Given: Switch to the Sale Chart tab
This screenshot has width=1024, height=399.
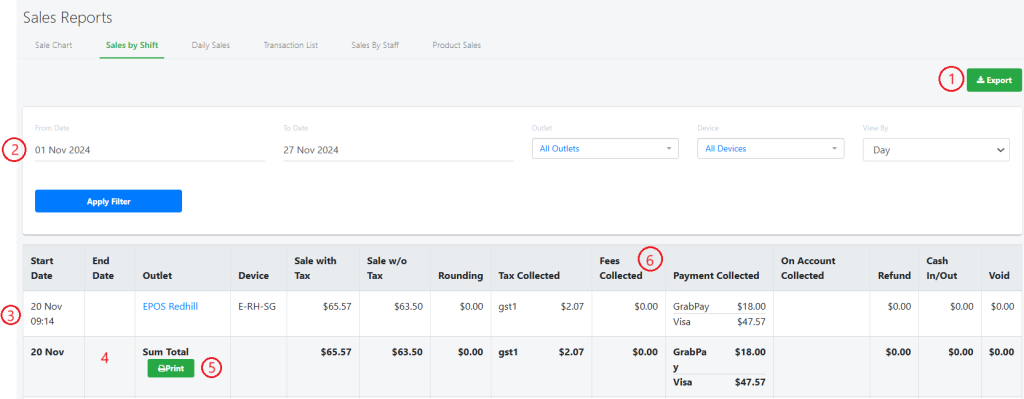Looking at the screenshot, I should [x=54, y=45].
